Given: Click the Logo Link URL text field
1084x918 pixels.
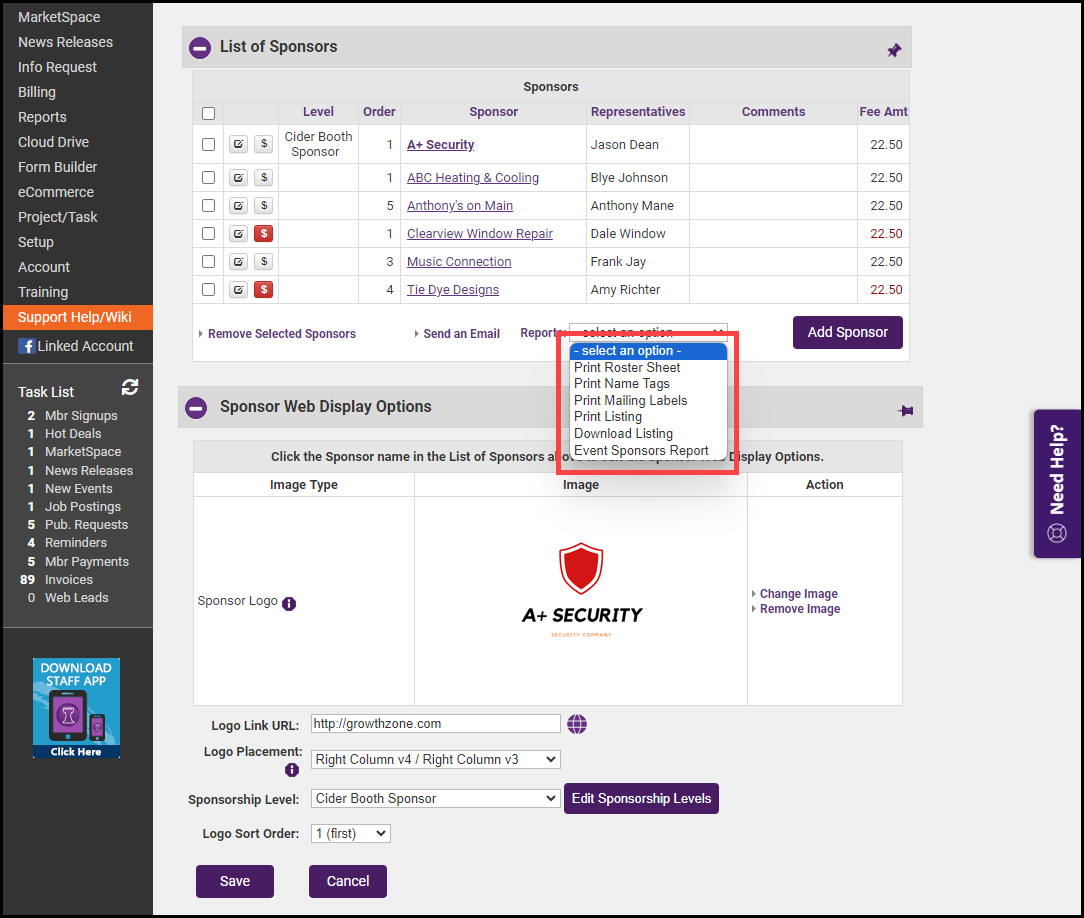Looking at the screenshot, I should pyautogui.click(x=435, y=724).
